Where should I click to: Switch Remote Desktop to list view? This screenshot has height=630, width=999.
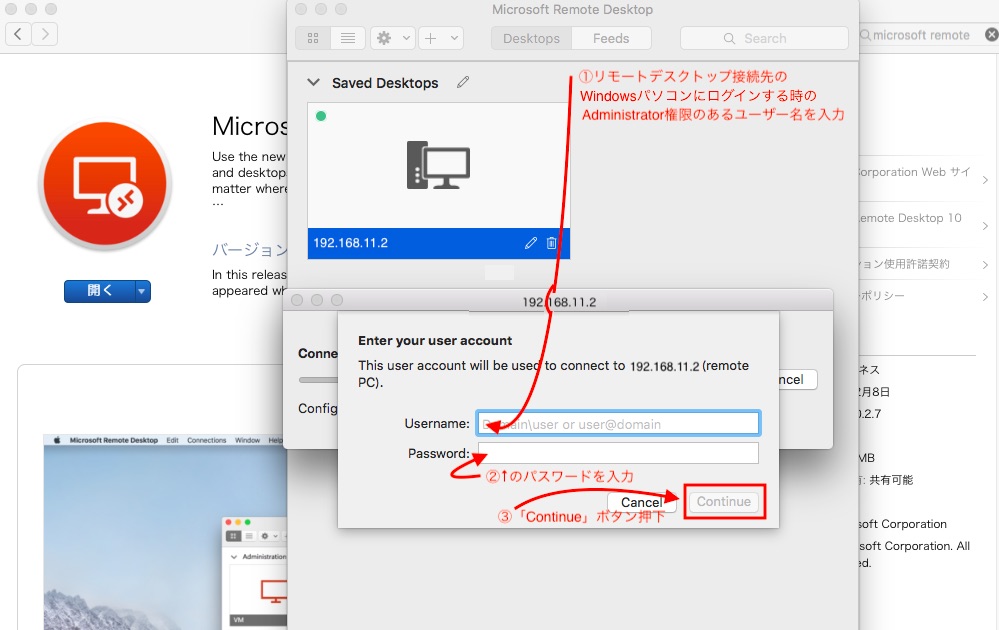[348, 38]
